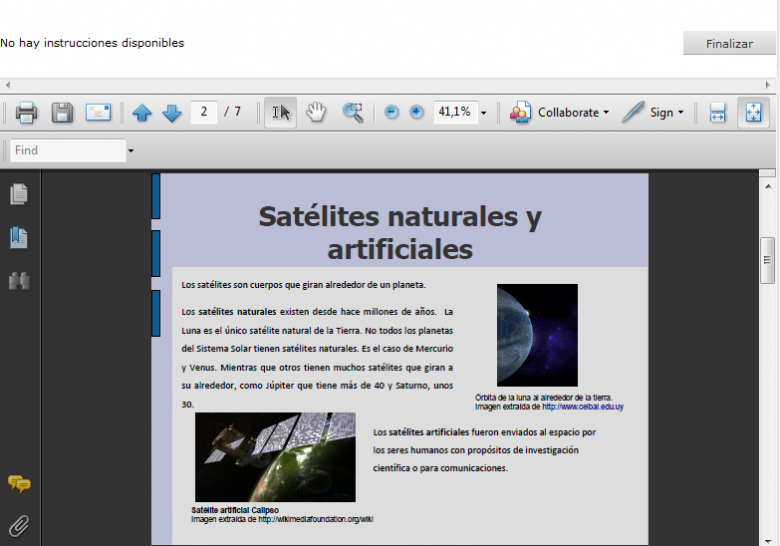The height and width of the screenshot is (546, 780).
Task: Click the sentence starting "Los satélites son cuerpos"
Action: [303, 285]
